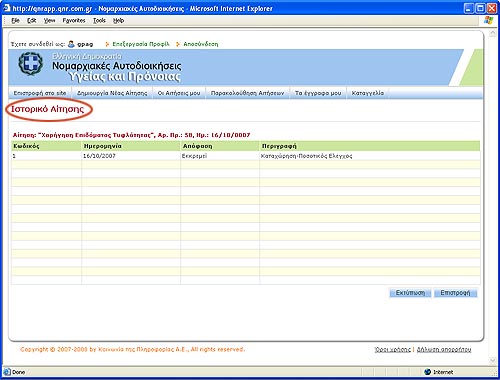Click the Επιστροφή return button
This screenshot has width=500, height=380.
coord(455,293)
